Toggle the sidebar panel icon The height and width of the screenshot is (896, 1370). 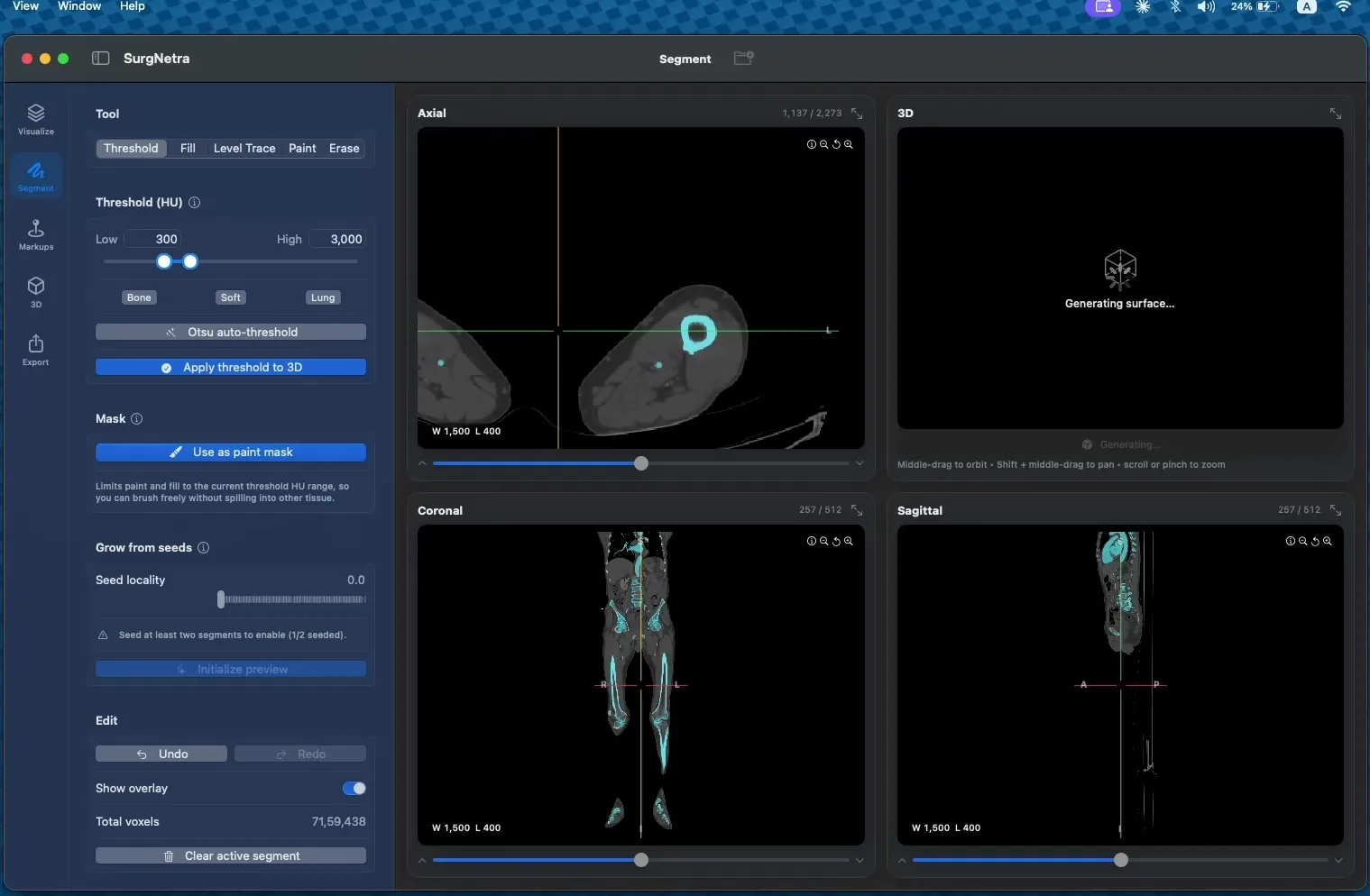pyautogui.click(x=101, y=59)
